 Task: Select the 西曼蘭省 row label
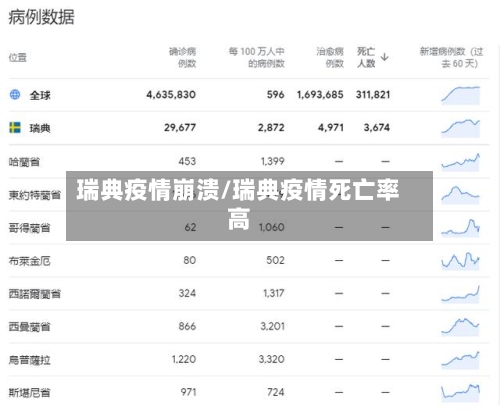click(30, 327)
